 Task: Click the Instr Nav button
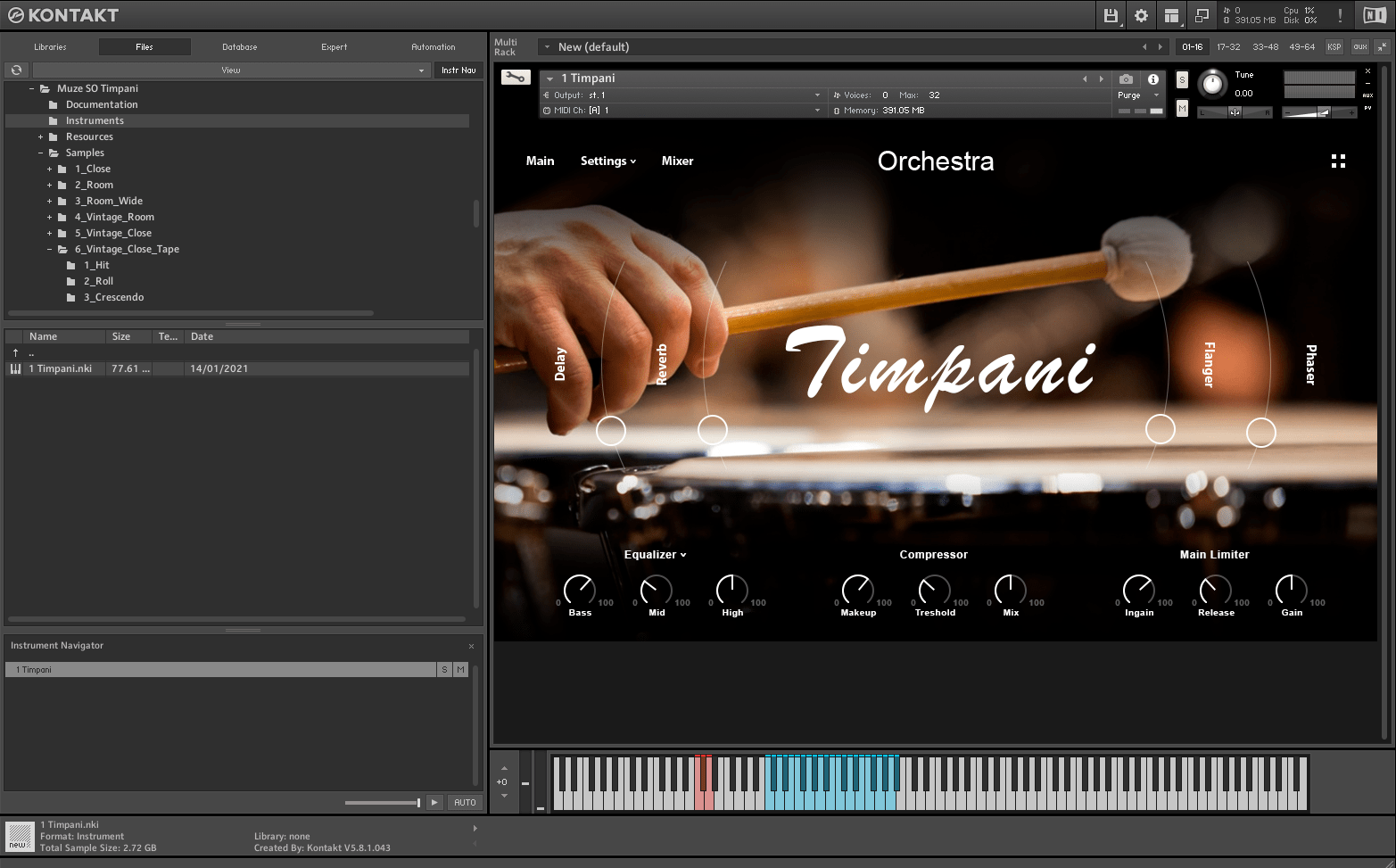pyautogui.click(x=458, y=70)
